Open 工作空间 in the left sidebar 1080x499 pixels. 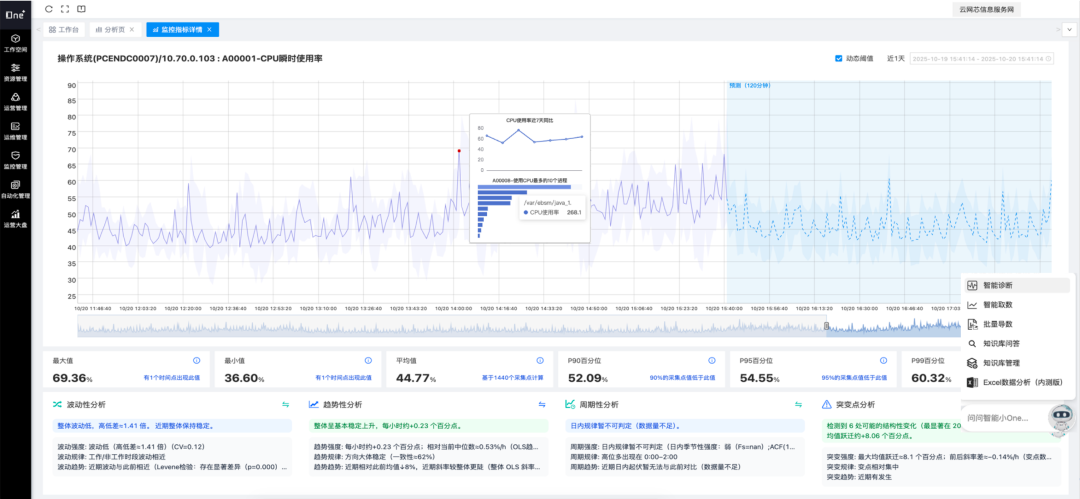pyautogui.click(x=16, y=42)
